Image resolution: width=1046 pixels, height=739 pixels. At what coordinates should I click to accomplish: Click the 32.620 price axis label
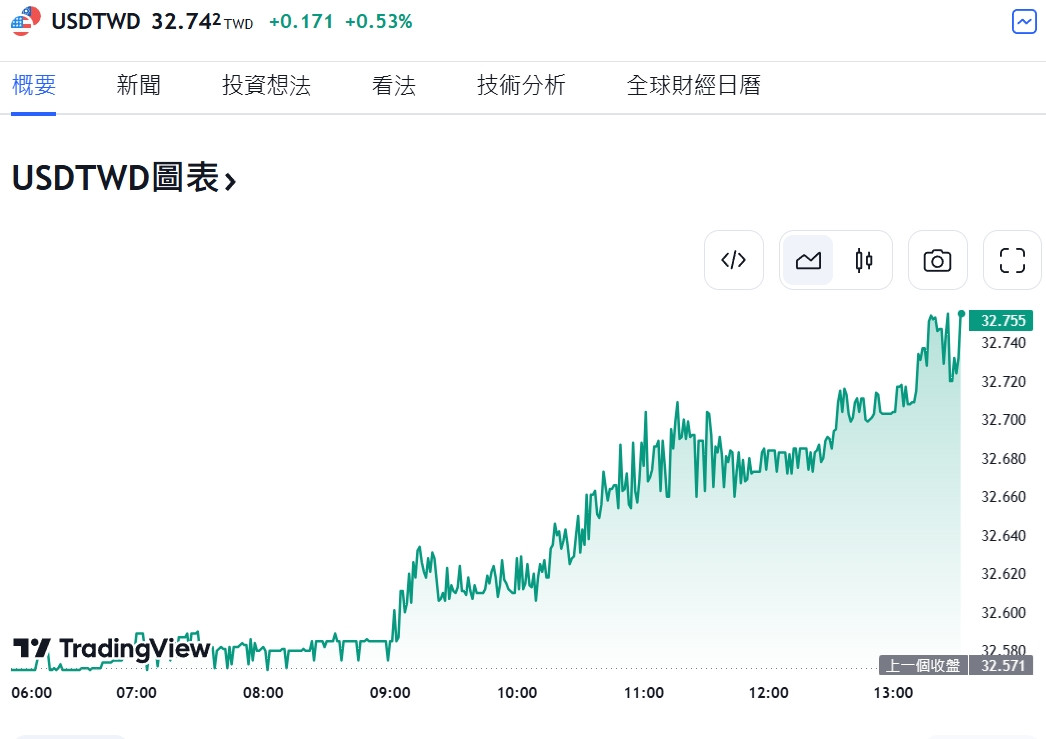1003,574
